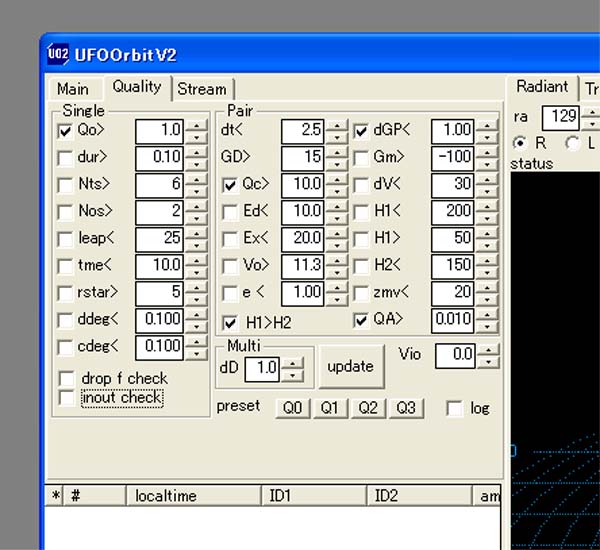Decrease the dD value with down arrow
The width and height of the screenshot is (600, 550).
coord(293,375)
